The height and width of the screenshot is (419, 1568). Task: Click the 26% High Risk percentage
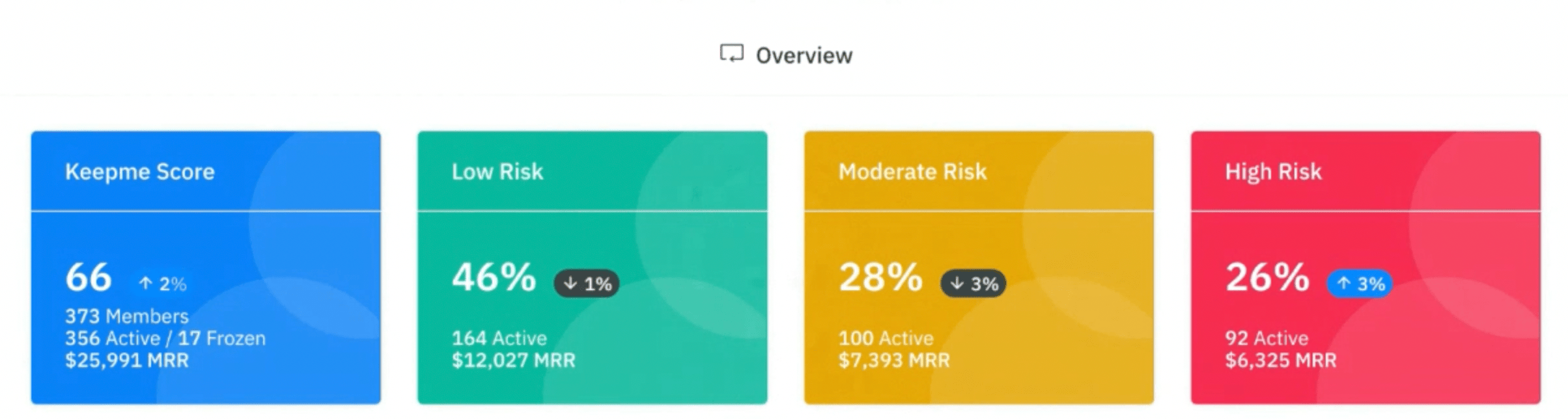point(1267,278)
